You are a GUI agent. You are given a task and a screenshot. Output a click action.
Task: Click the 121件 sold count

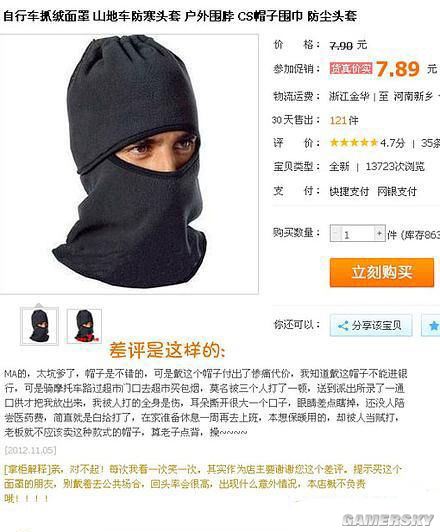click(344, 120)
